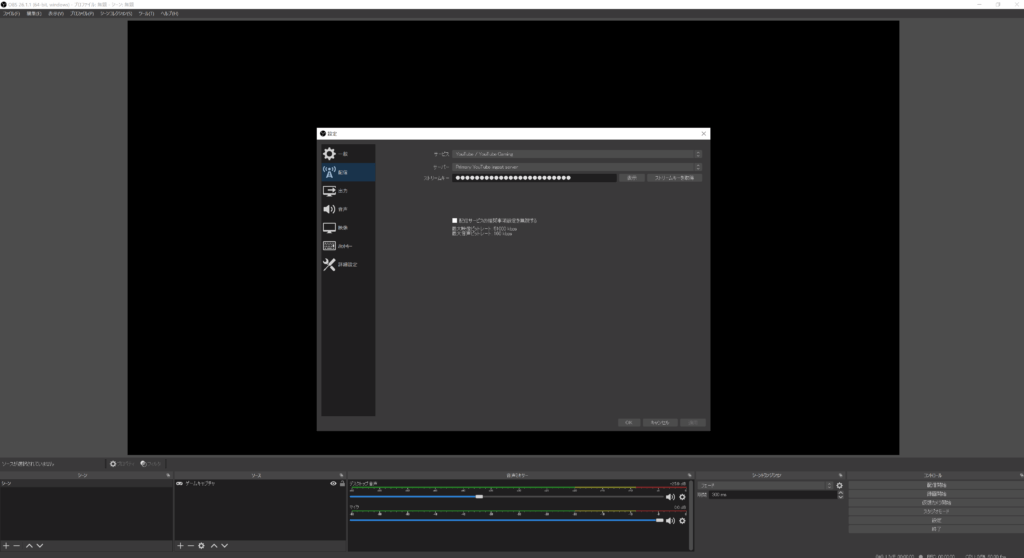Viewport: 1024px width, 558px height.
Task: Add a new source with plus icon
Action: tap(180, 546)
